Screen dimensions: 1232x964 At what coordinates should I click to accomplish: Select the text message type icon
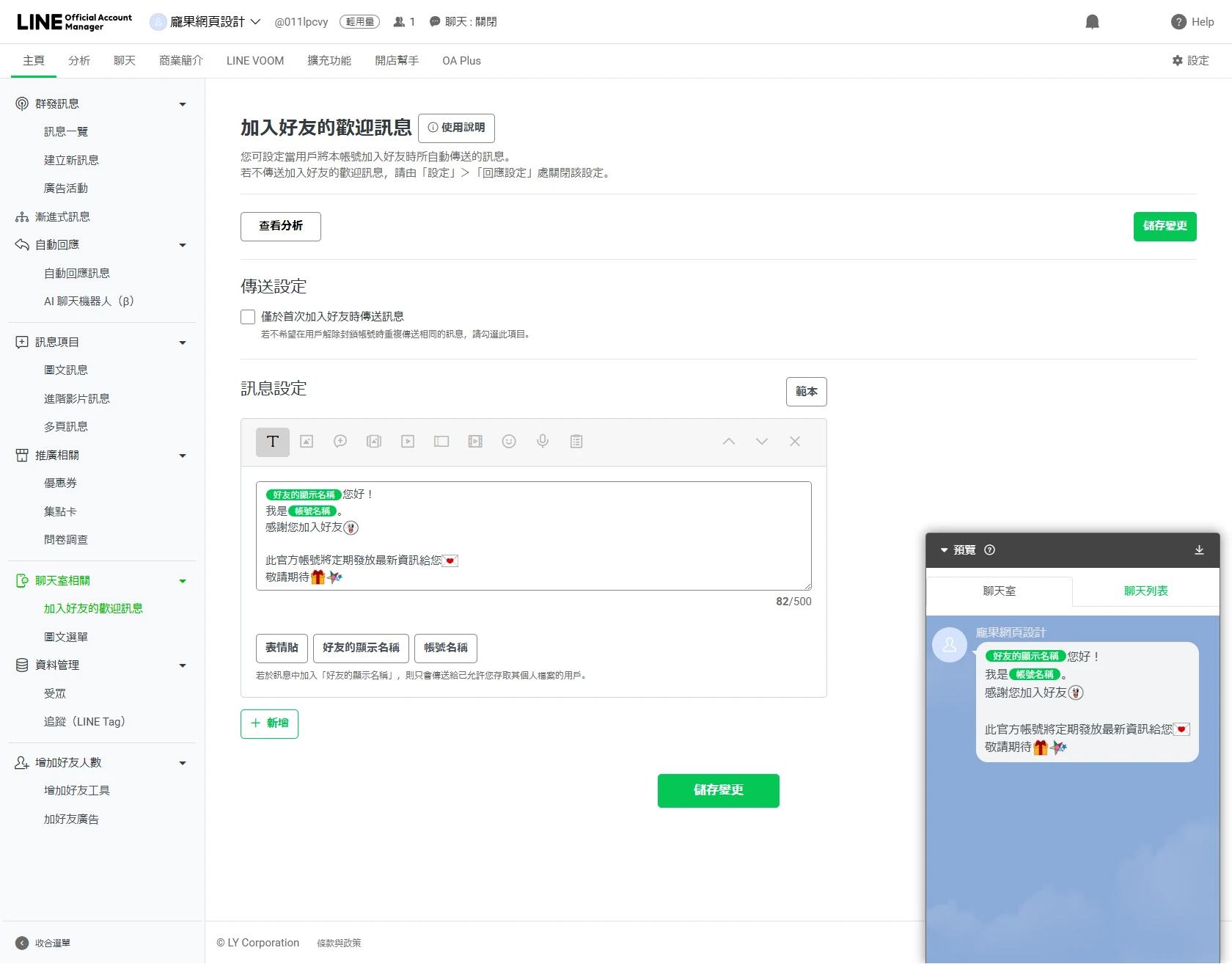273,442
